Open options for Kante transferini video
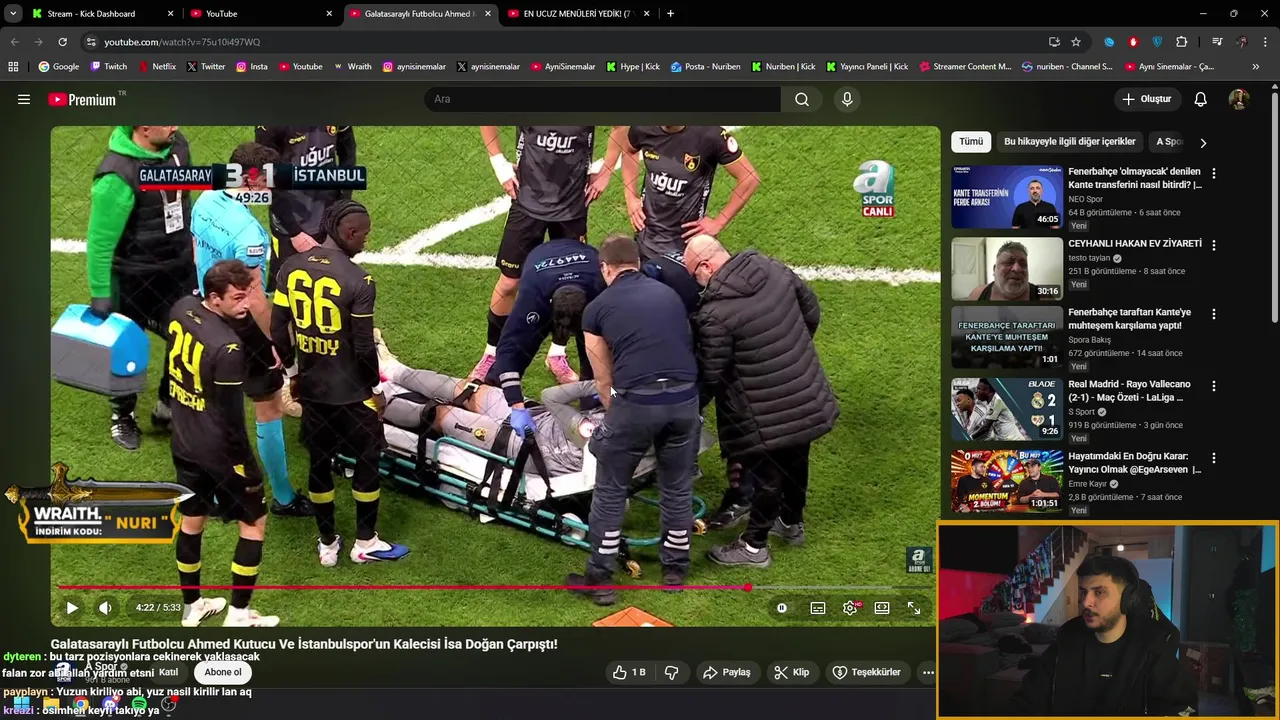The image size is (1280, 720). pos(1213,173)
